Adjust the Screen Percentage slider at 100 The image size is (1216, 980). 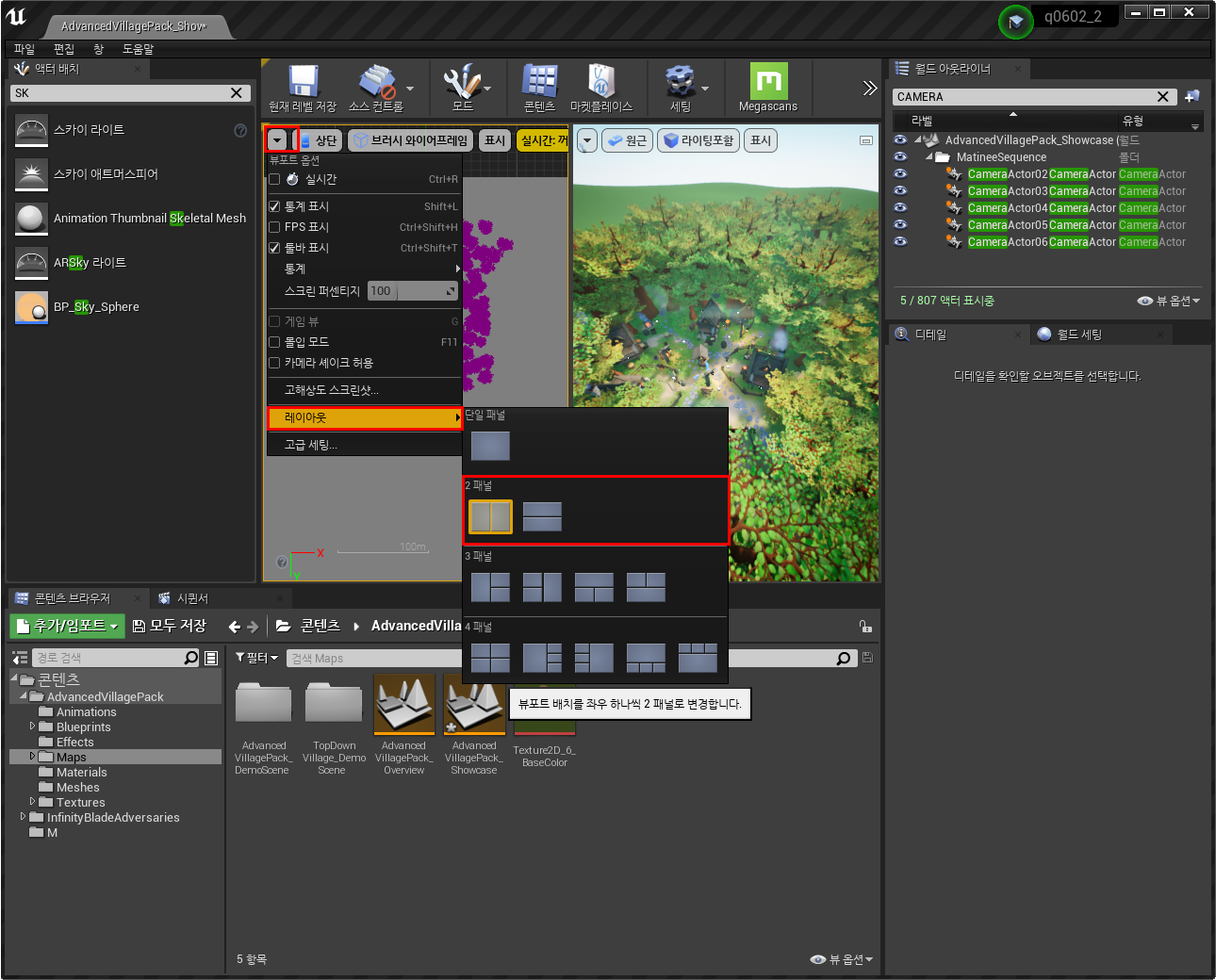pos(412,291)
